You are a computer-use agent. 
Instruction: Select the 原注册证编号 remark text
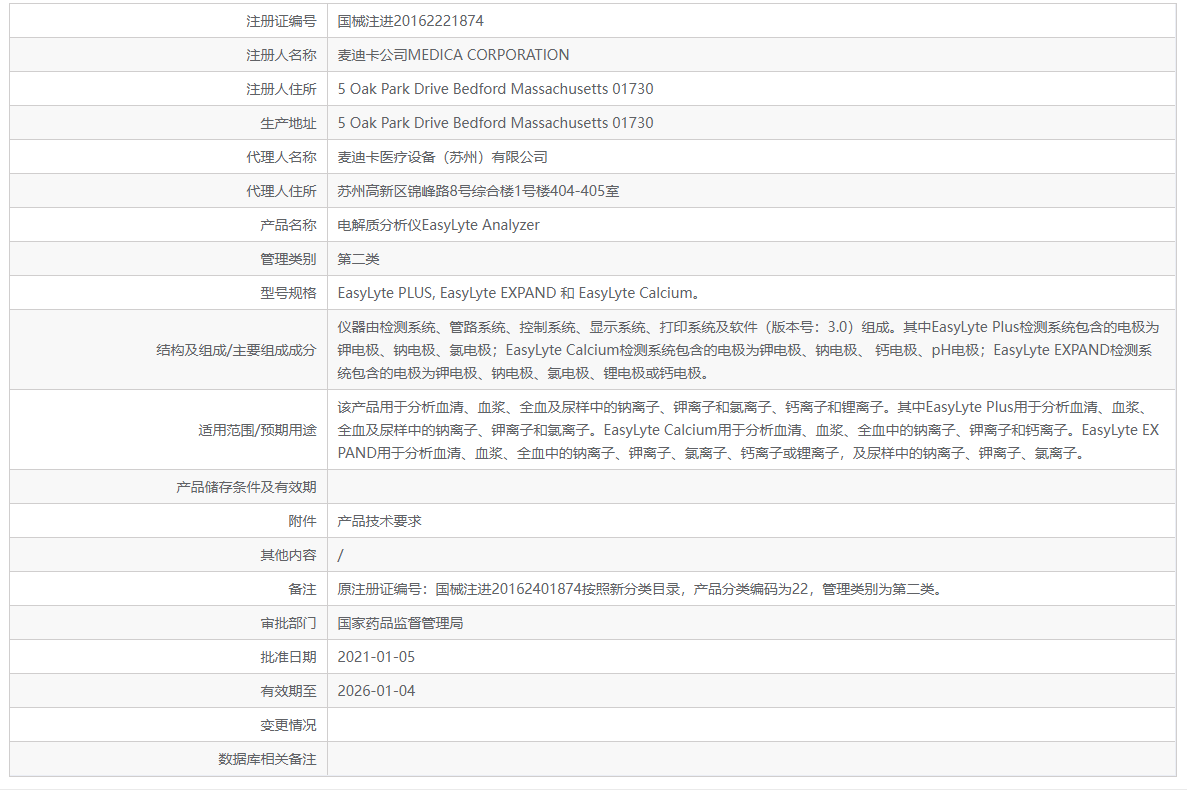pos(641,590)
